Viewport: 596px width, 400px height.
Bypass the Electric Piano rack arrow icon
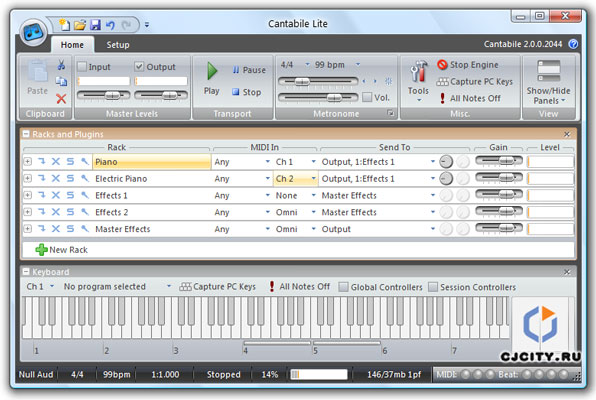tap(41, 178)
